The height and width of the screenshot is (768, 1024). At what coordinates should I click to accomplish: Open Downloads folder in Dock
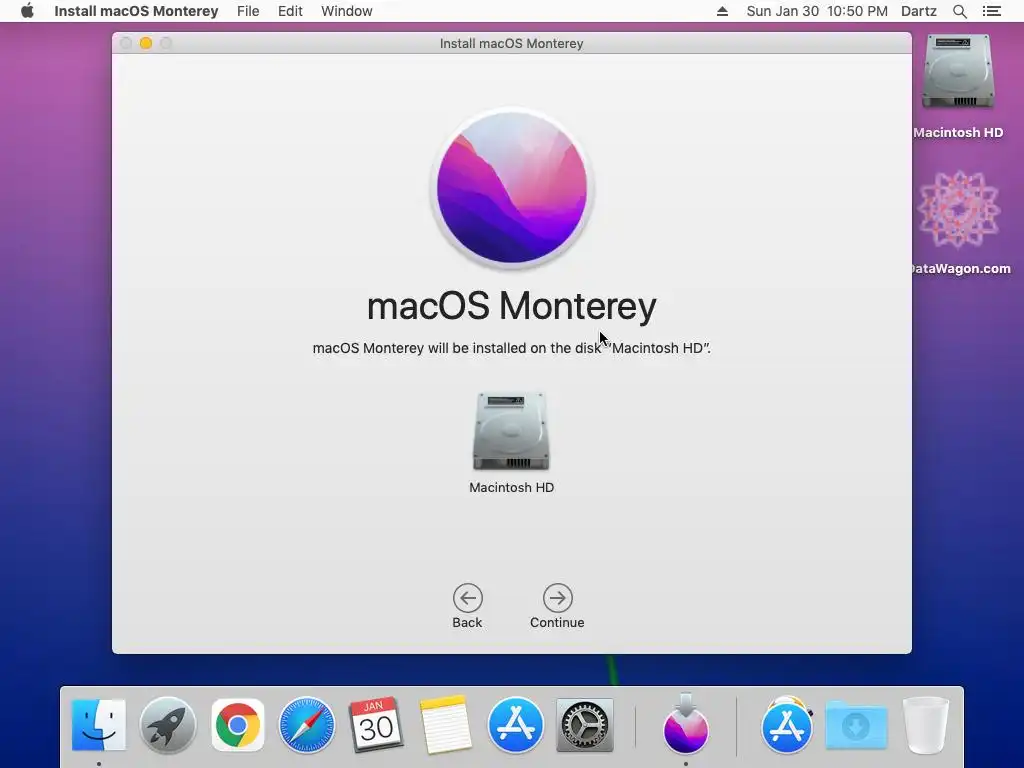[x=856, y=725]
